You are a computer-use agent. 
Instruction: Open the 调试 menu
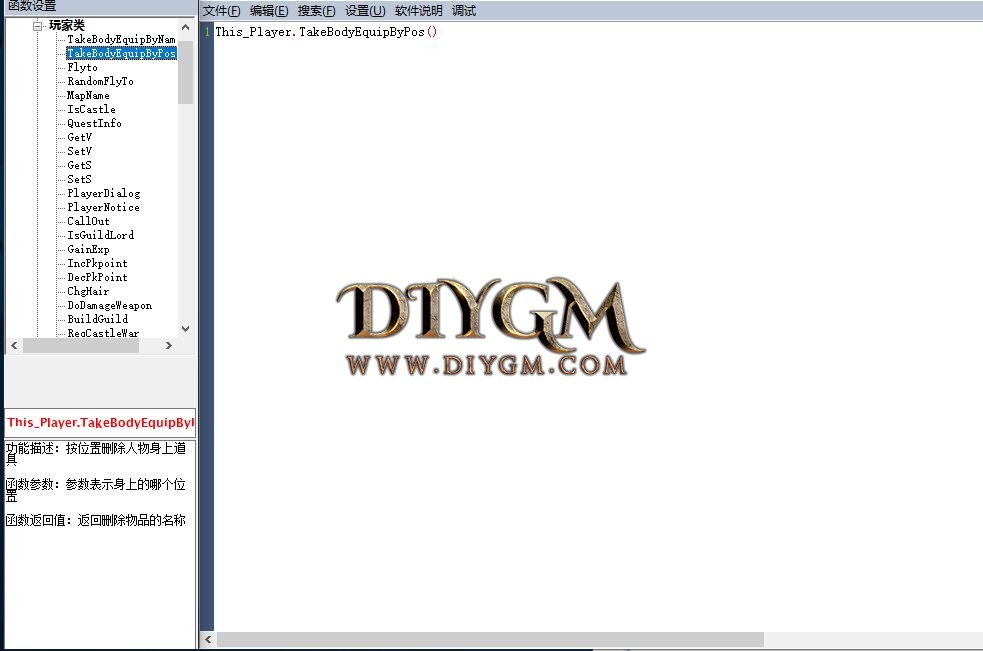click(464, 11)
